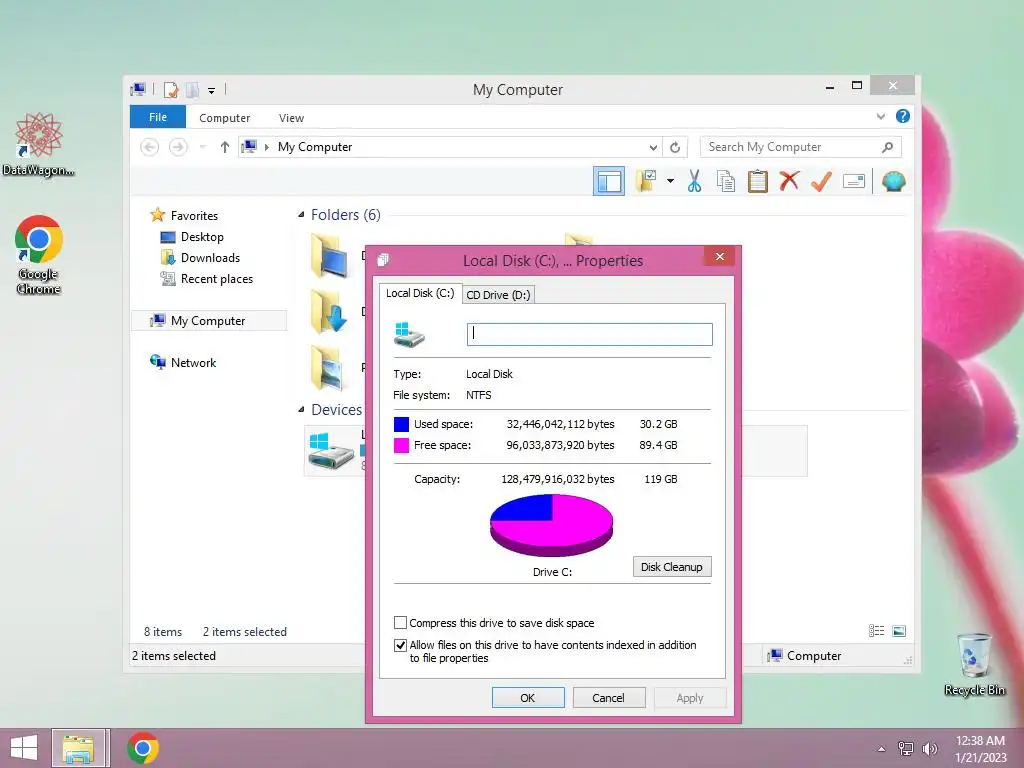The image size is (1024, 768).
Task: Collapse the Devices group
Action: 301,409
